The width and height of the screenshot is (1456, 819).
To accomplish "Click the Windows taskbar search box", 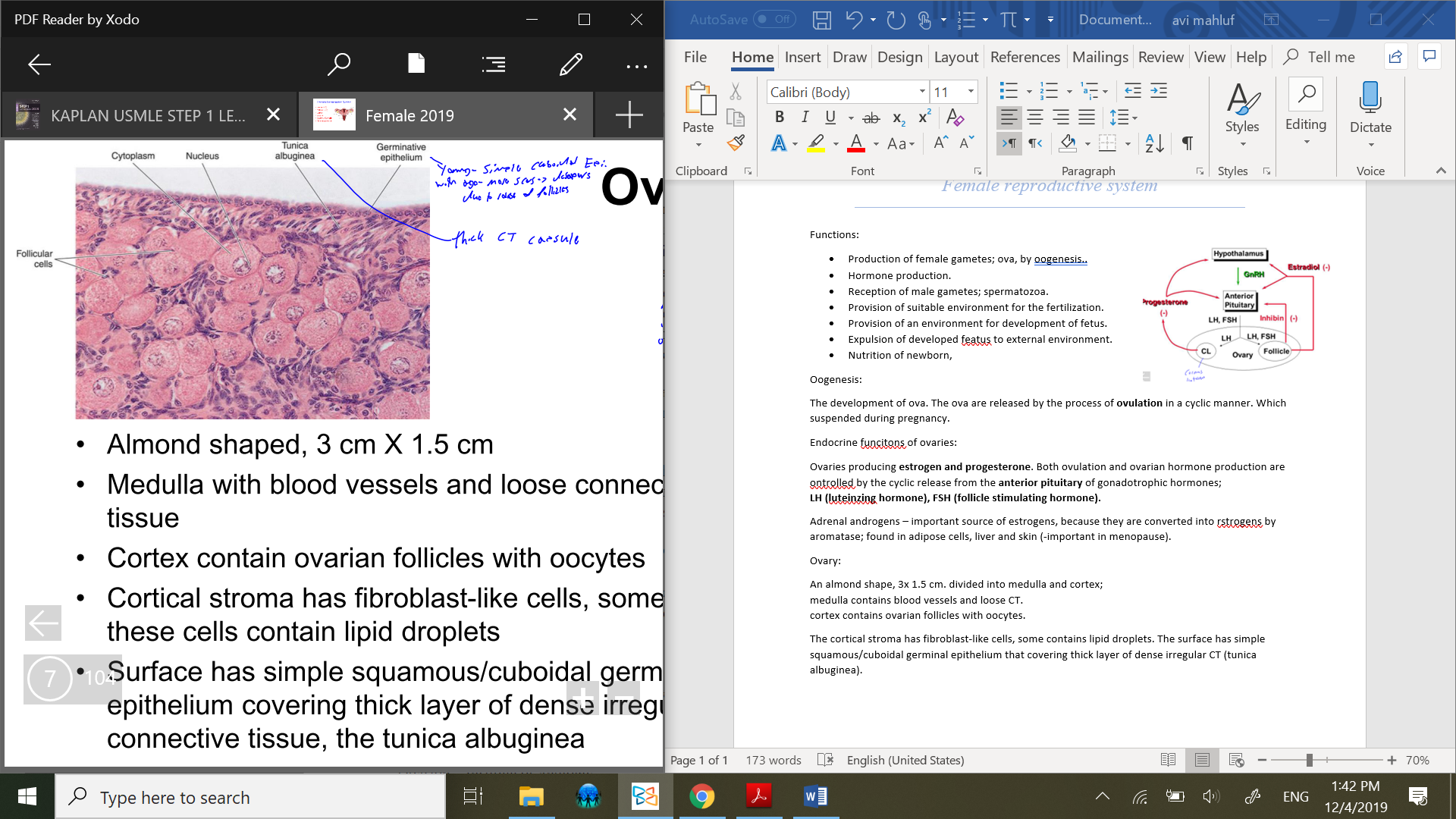I will (x=250, y=797).
